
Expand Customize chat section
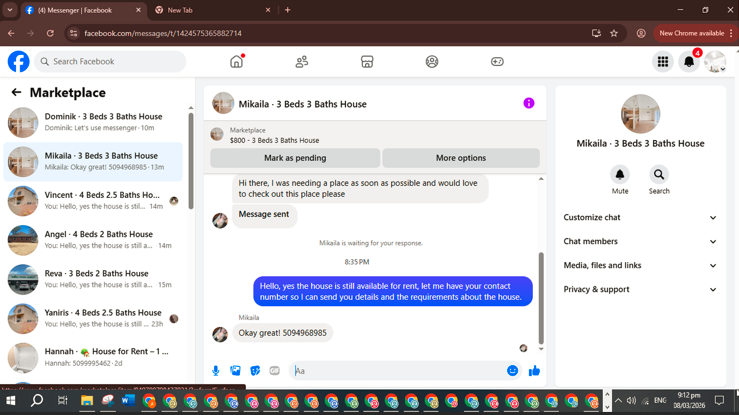coord(640,217)
